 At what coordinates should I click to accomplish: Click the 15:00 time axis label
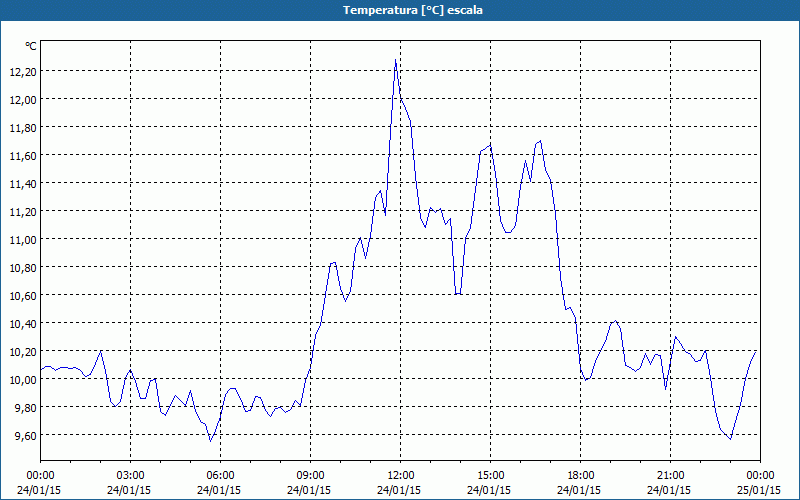(x=490, y=476)
